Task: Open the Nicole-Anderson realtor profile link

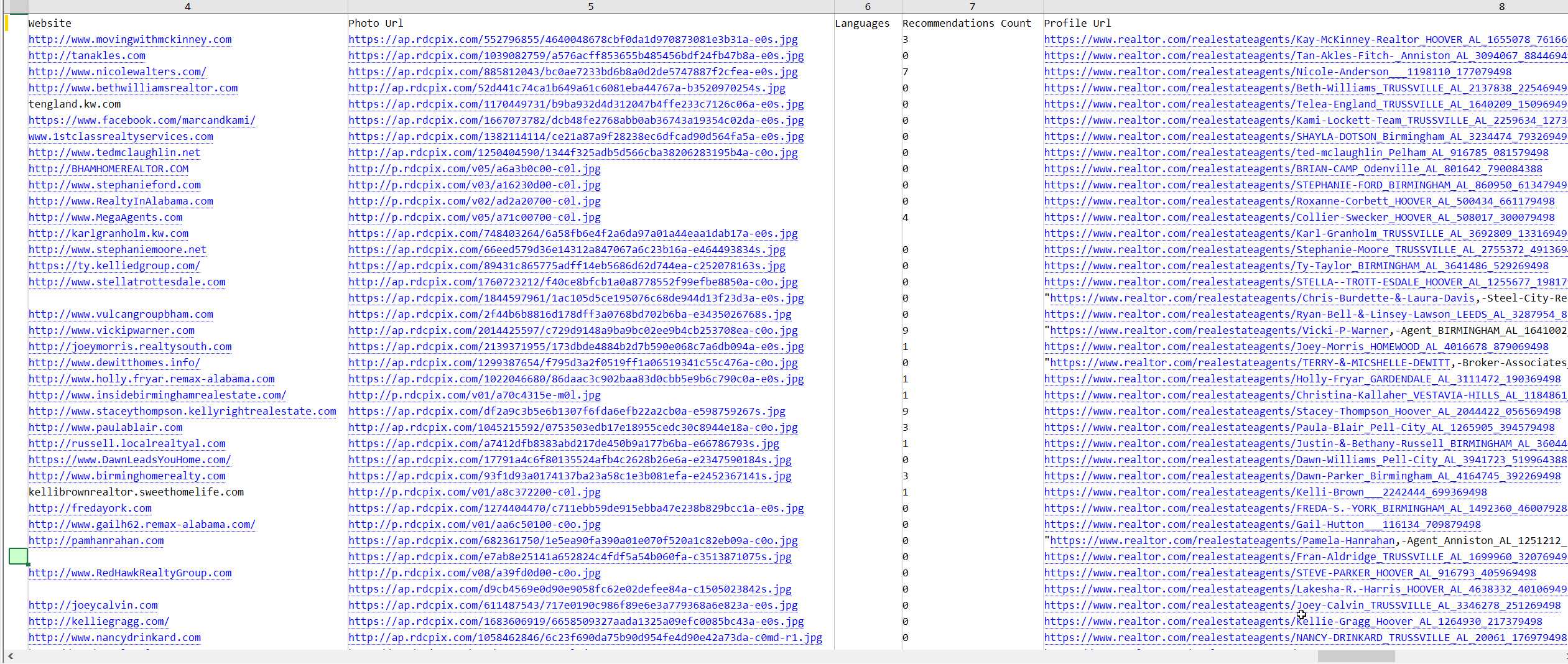Action: (x=1278, y=71)
